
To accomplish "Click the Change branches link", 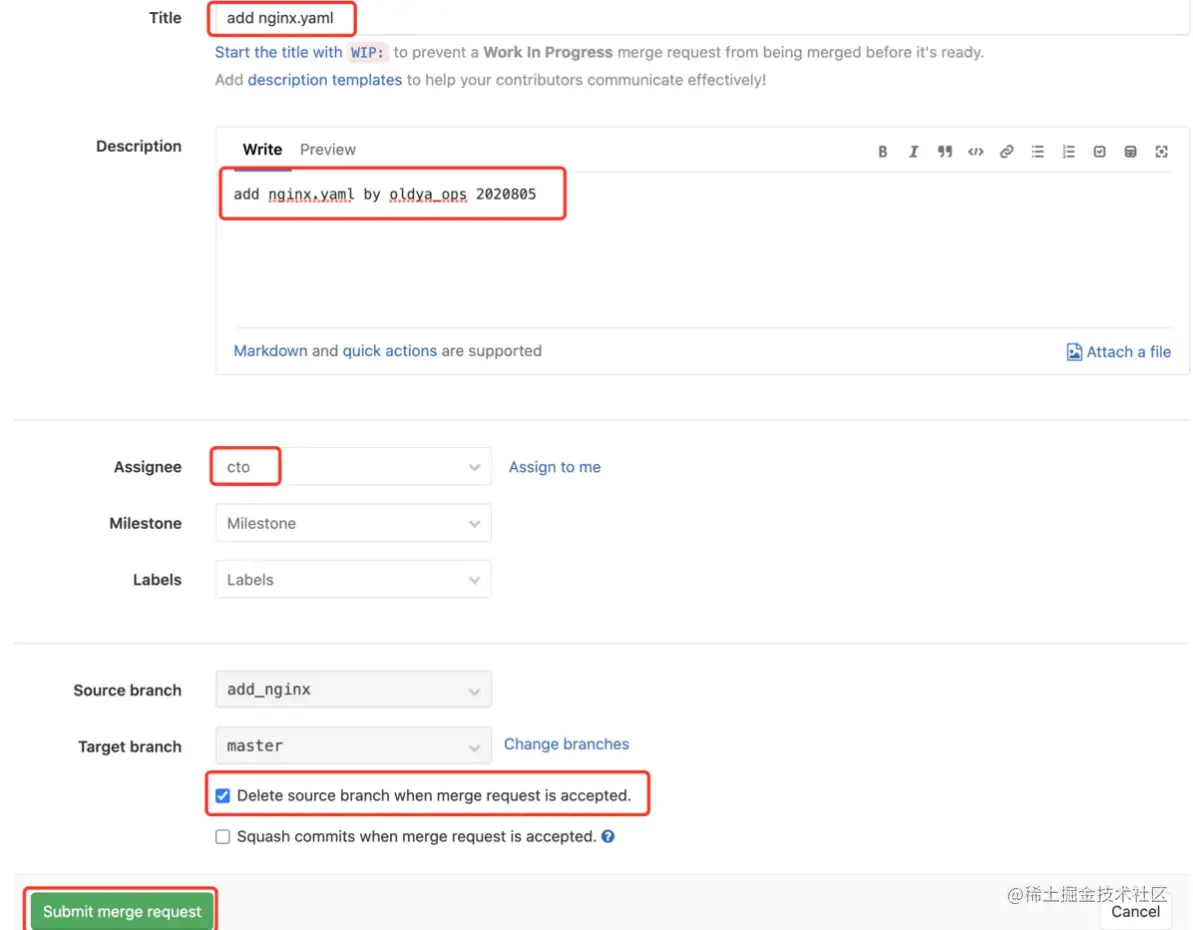I will point(566,744).
